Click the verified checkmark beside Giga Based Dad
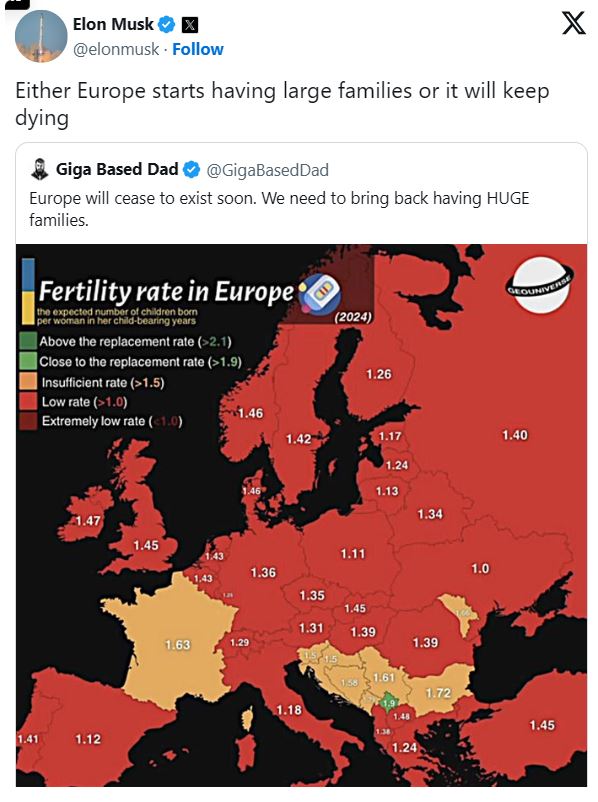 click(x=191, y=169)
